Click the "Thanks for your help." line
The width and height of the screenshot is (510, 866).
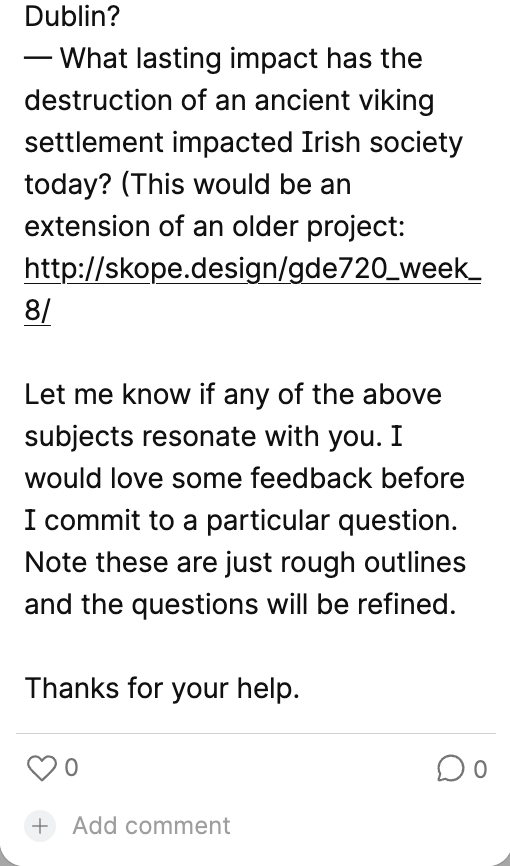coord(162,689)
